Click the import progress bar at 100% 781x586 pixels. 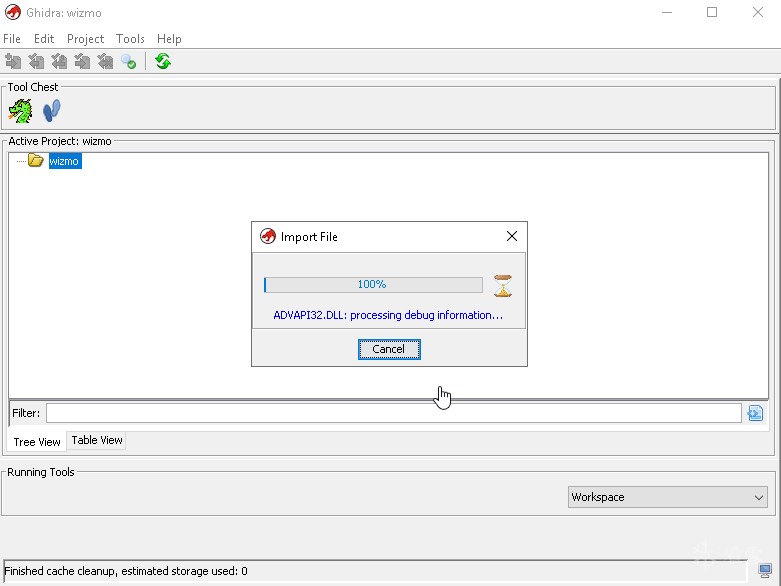point(373,285)
